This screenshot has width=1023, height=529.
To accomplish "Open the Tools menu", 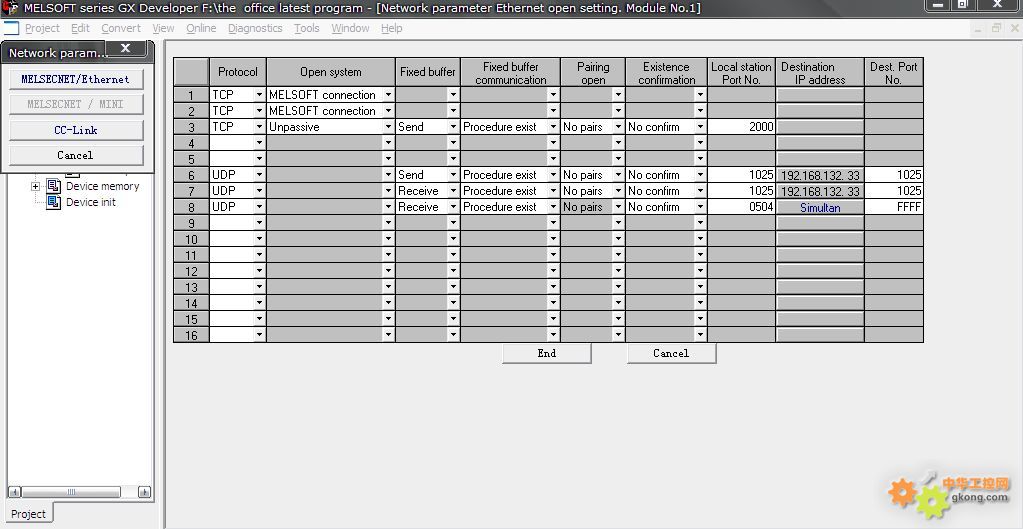I will 307,28.
